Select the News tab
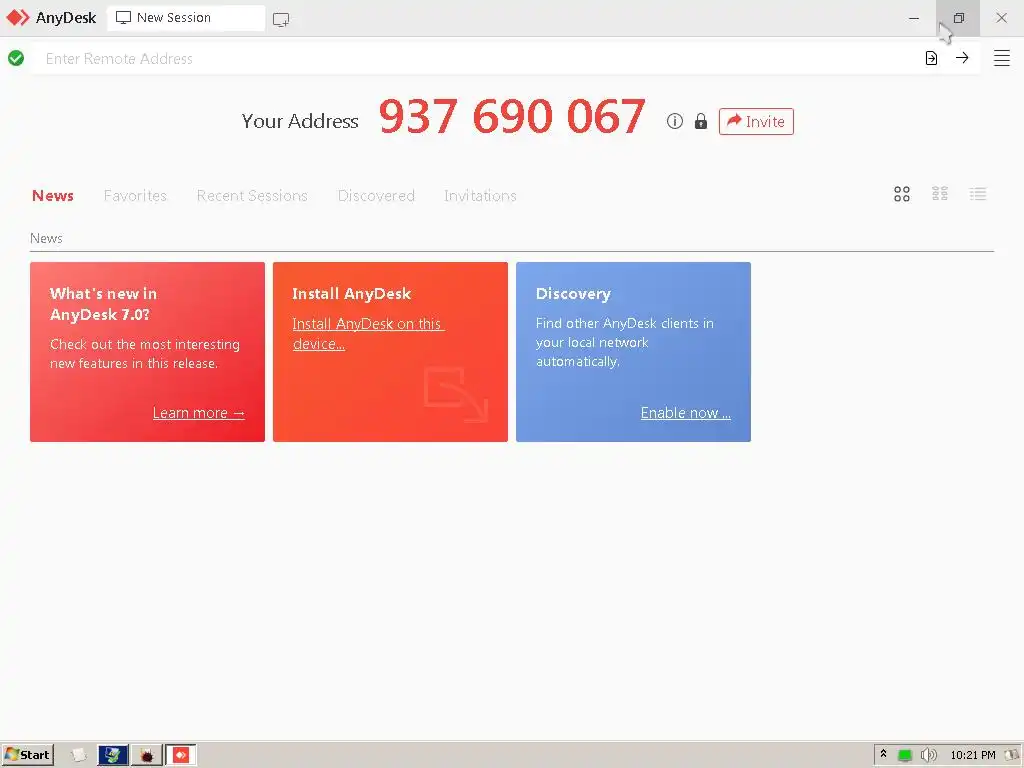Image resolution: width=1024 pixels, height=768 pixels. point(53,195)
